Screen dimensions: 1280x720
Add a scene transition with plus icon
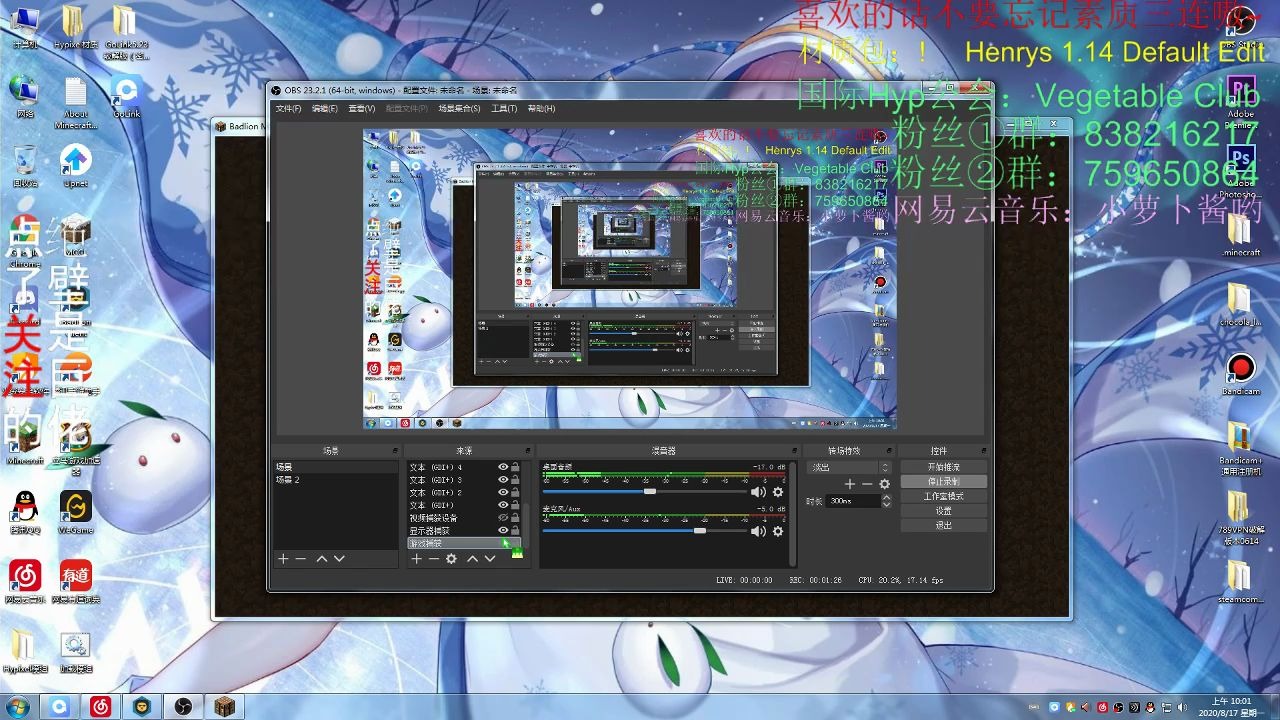pos(850,484)
